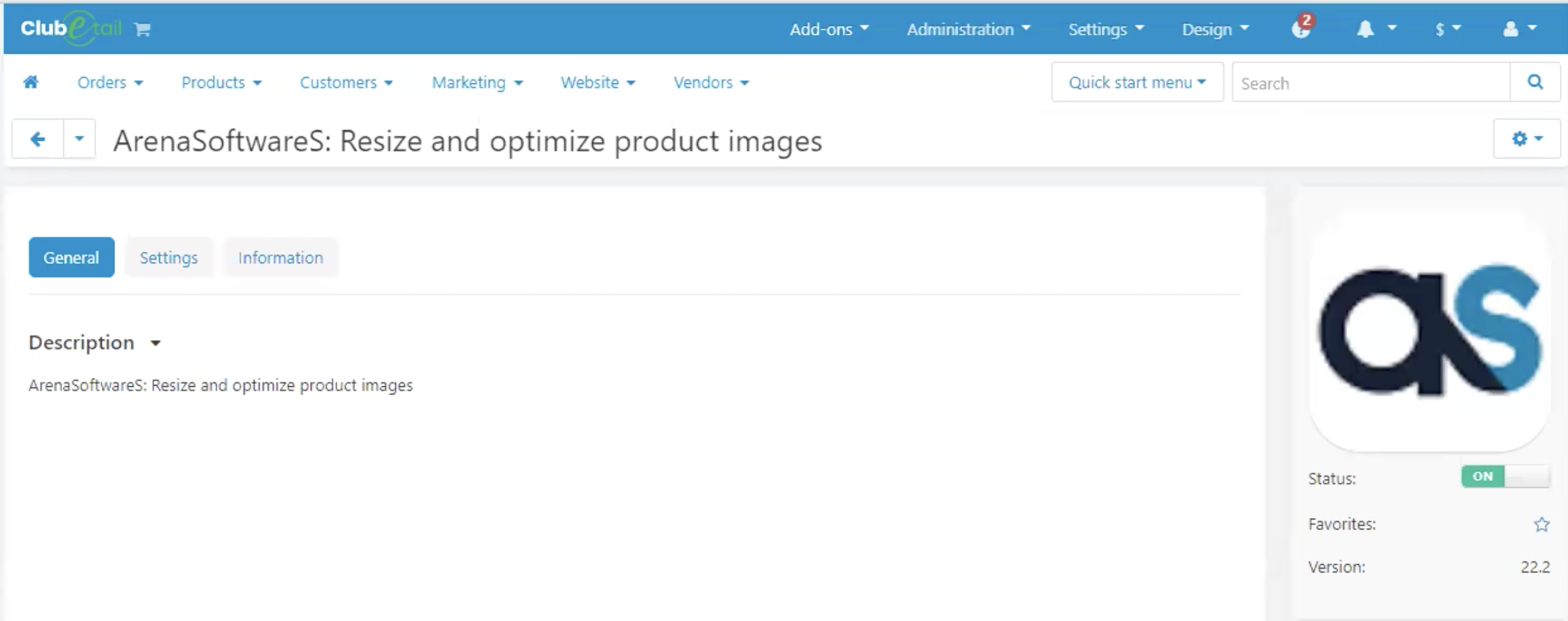Click description text 'ArenaSoftwareS: Resize and optimize product images'
This screenshot has height=621, width=1568.
(x=220, y=386)
